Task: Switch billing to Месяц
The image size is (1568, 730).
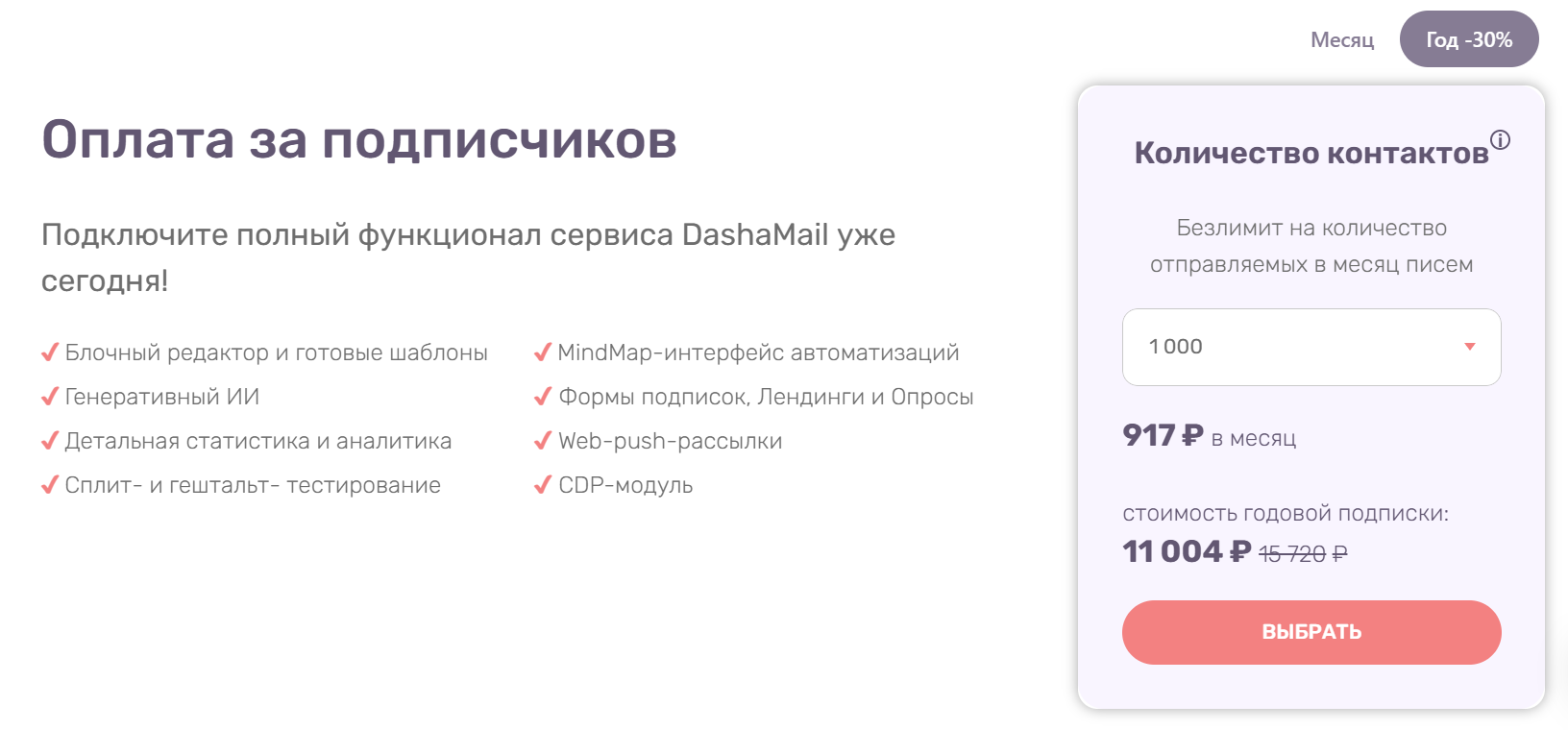Action: point(1342,39)
